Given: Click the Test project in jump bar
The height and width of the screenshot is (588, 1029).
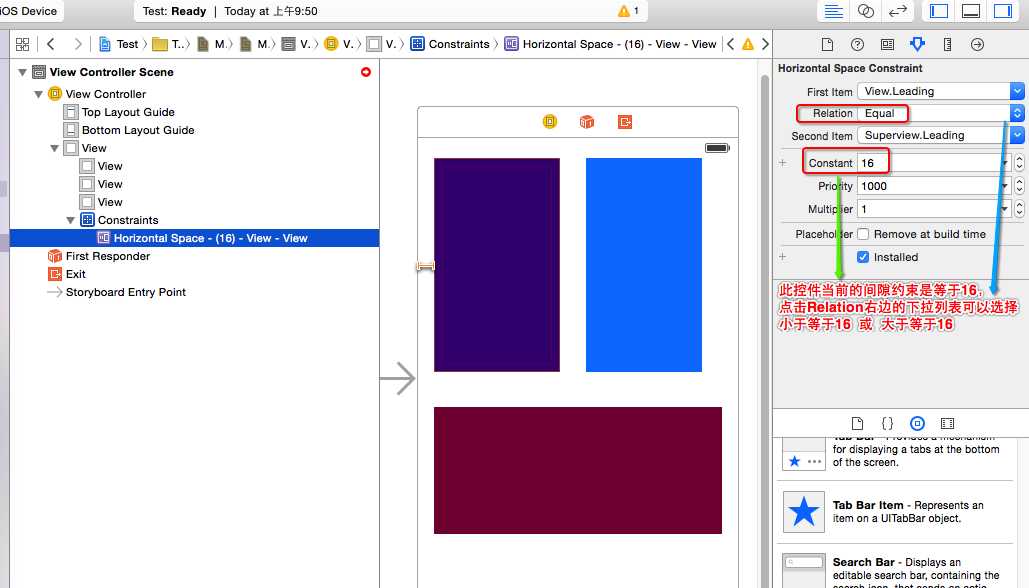Looking at the screenshot, I should pyautogui.click(x=119, y=44).
